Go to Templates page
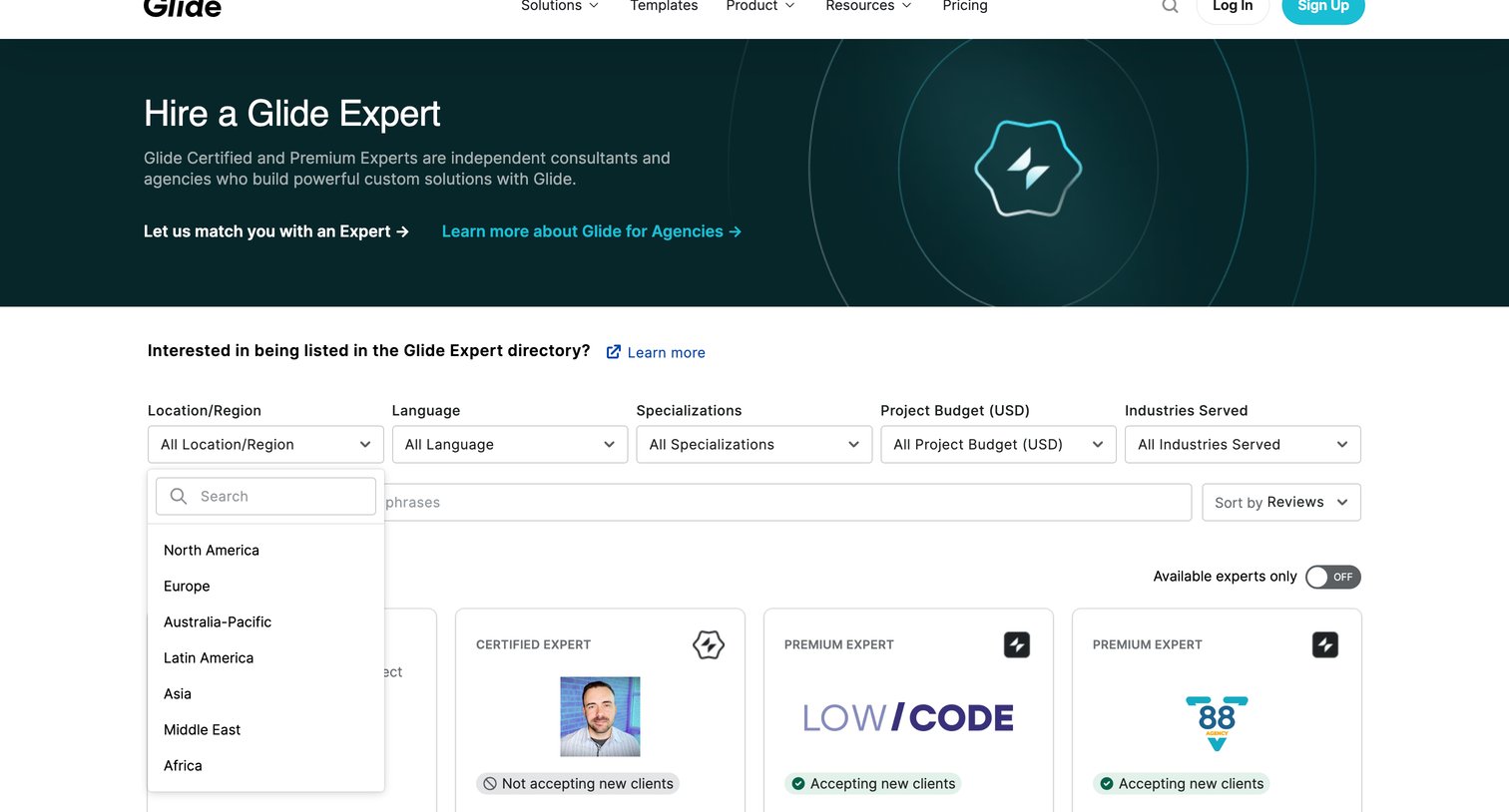Image resolution: width=1509 pixels, height=812 pixels. point(664,6)
